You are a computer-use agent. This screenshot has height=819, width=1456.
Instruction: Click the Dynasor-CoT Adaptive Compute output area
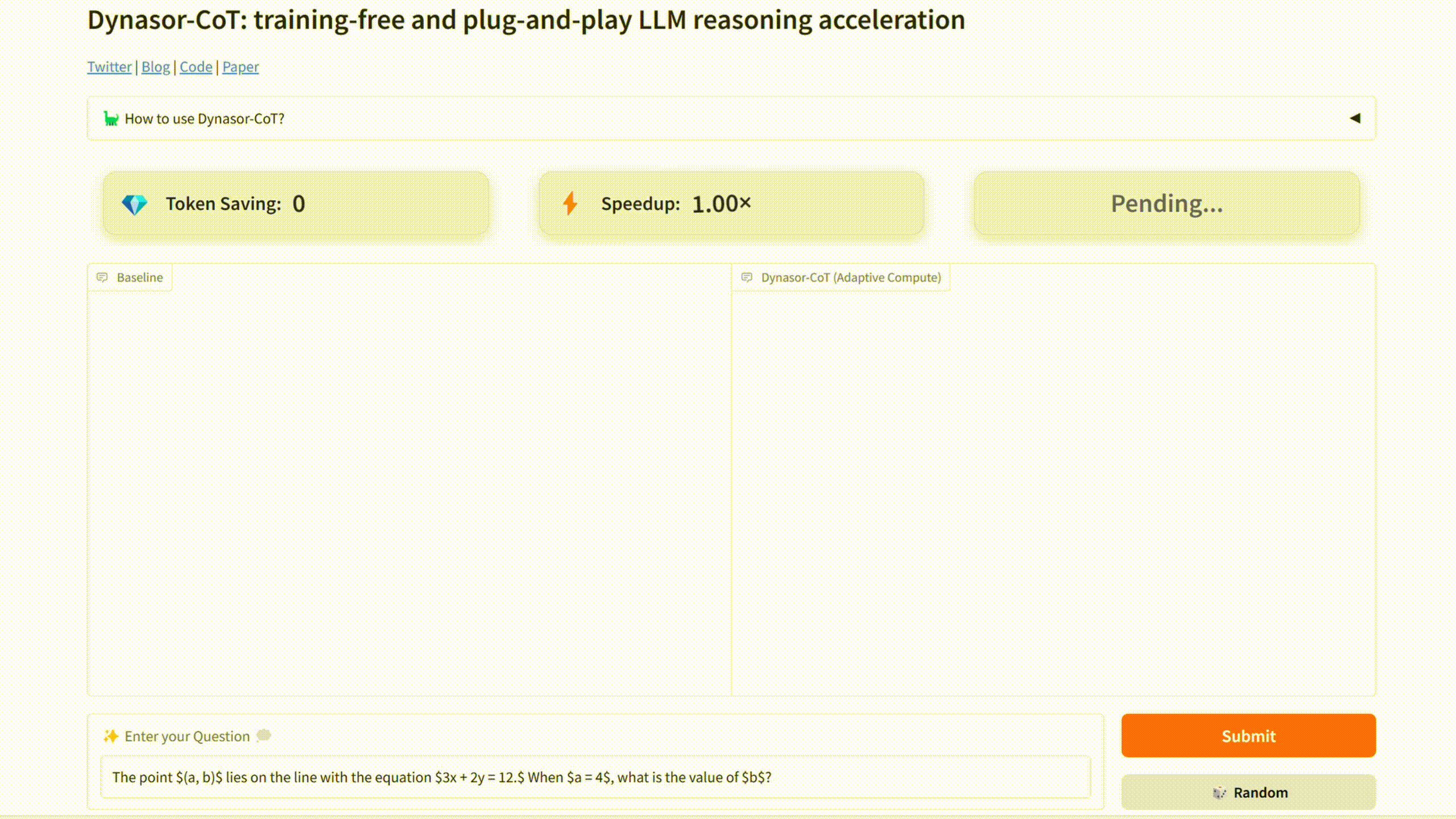point(1053,489)
